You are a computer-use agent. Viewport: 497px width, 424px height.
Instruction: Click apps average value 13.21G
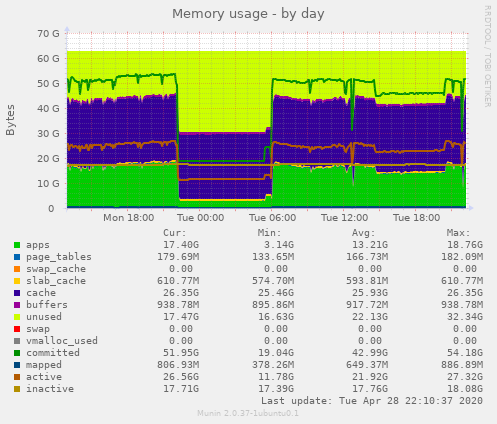coord(370,245)
